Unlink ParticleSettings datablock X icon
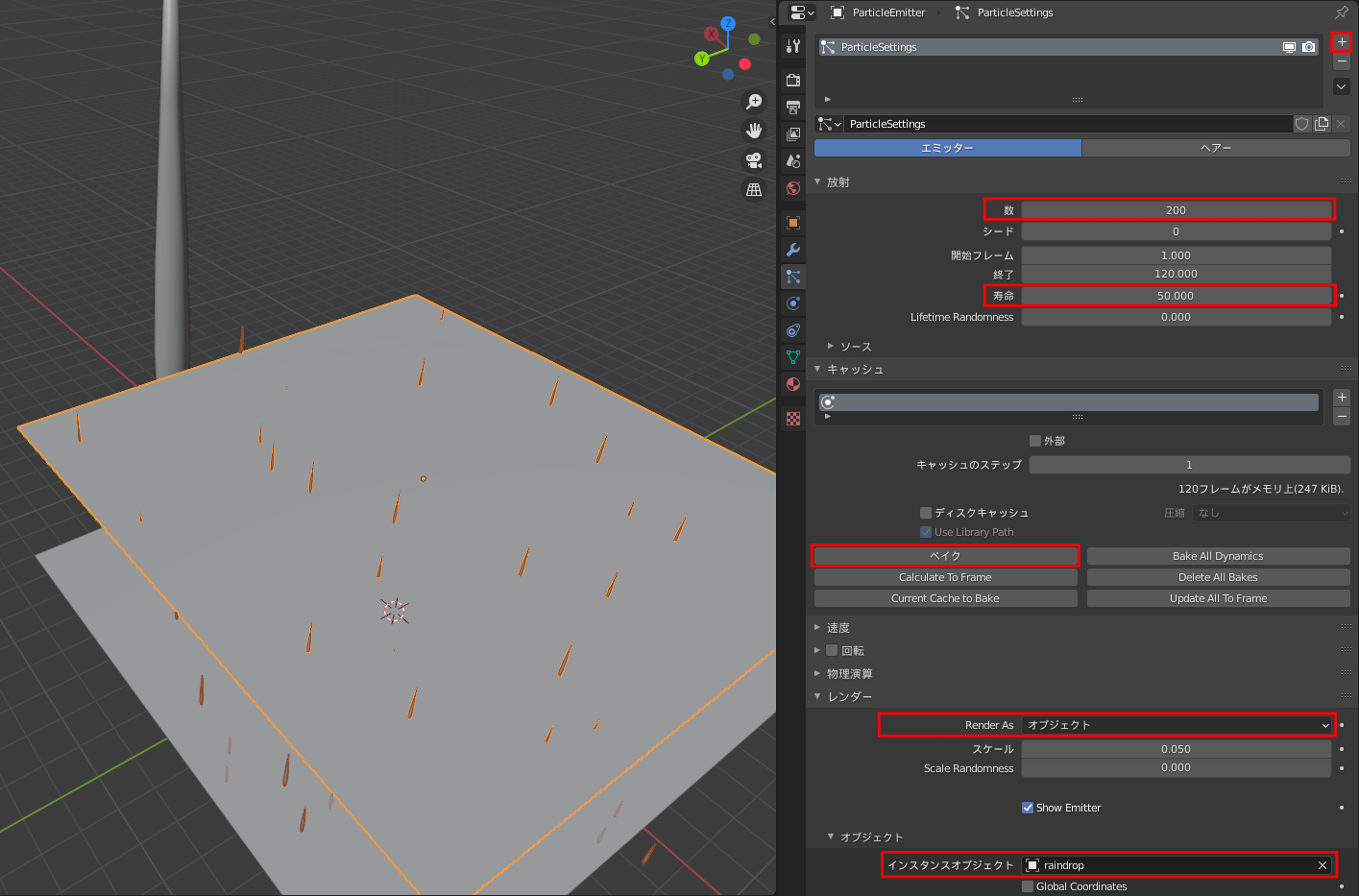This screenshot has width=1359, height=896. click(1341, 124)
